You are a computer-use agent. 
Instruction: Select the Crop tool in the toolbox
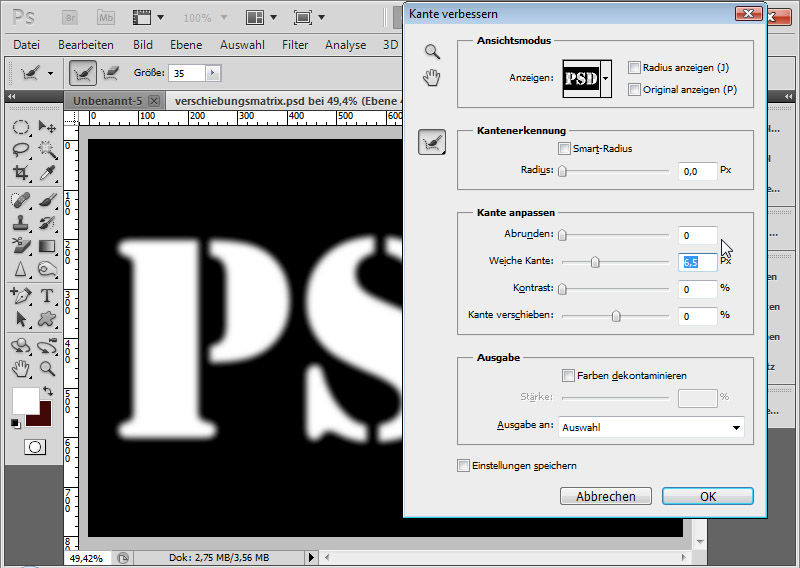click(x=20, y=172)
